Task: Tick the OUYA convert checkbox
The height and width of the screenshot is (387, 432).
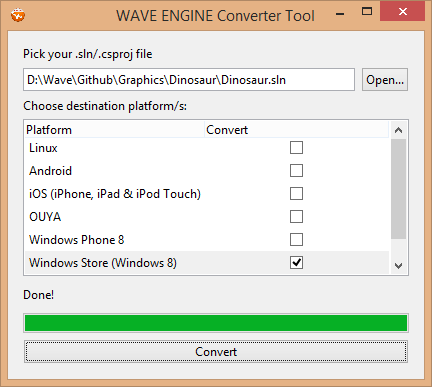Action: [x=296, y=216]
